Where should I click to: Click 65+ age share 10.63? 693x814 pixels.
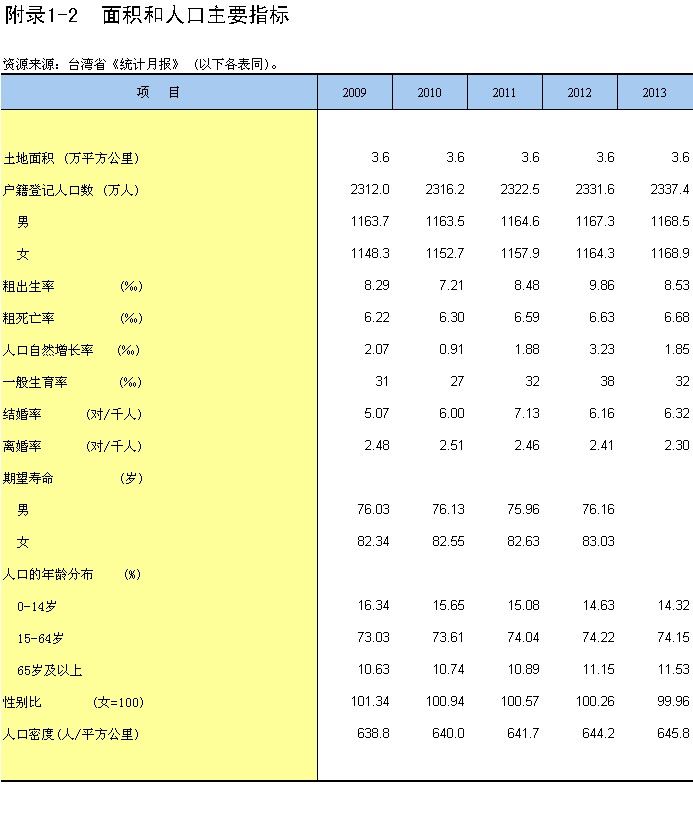(373, 670)
